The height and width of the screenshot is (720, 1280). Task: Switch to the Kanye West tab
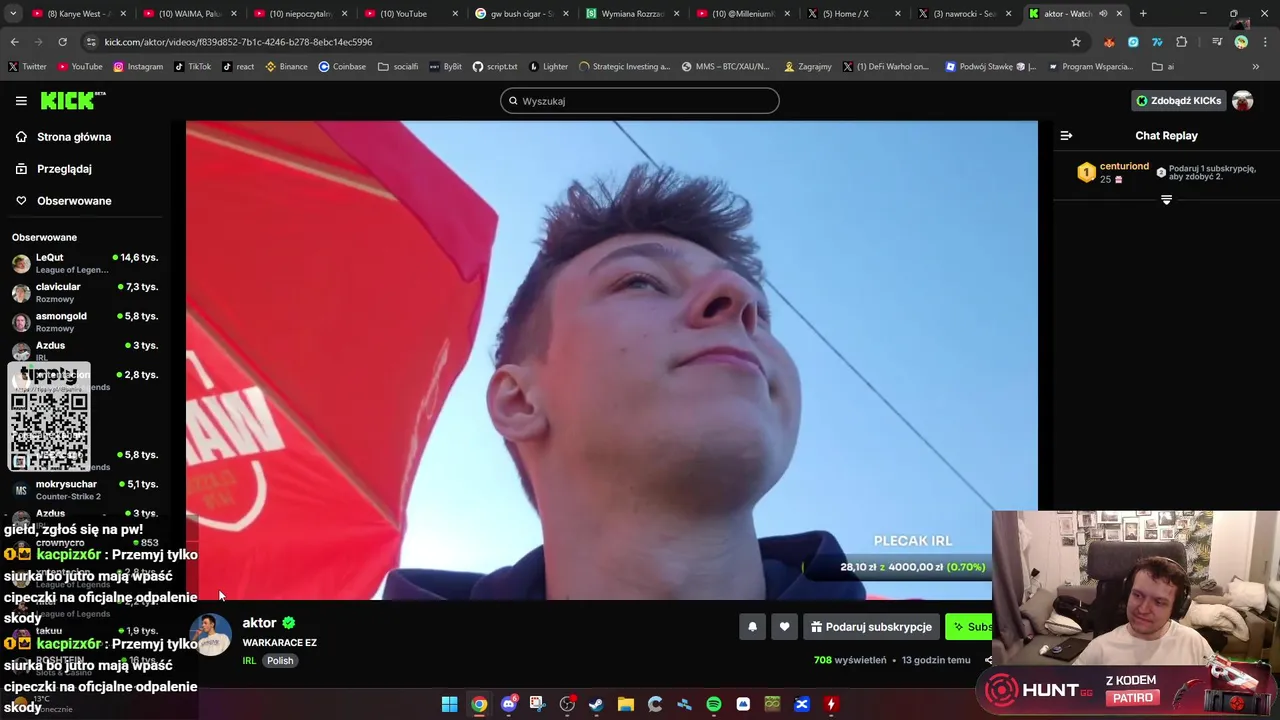click(79, 14)
